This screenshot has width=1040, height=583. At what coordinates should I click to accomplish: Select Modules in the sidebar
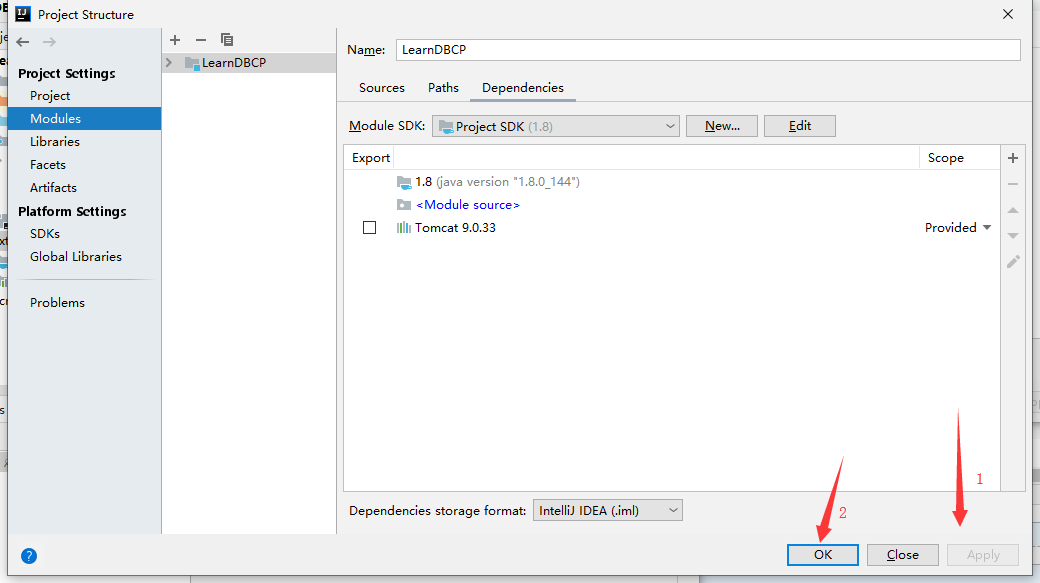pyautogui.click(x=84, y=119)
